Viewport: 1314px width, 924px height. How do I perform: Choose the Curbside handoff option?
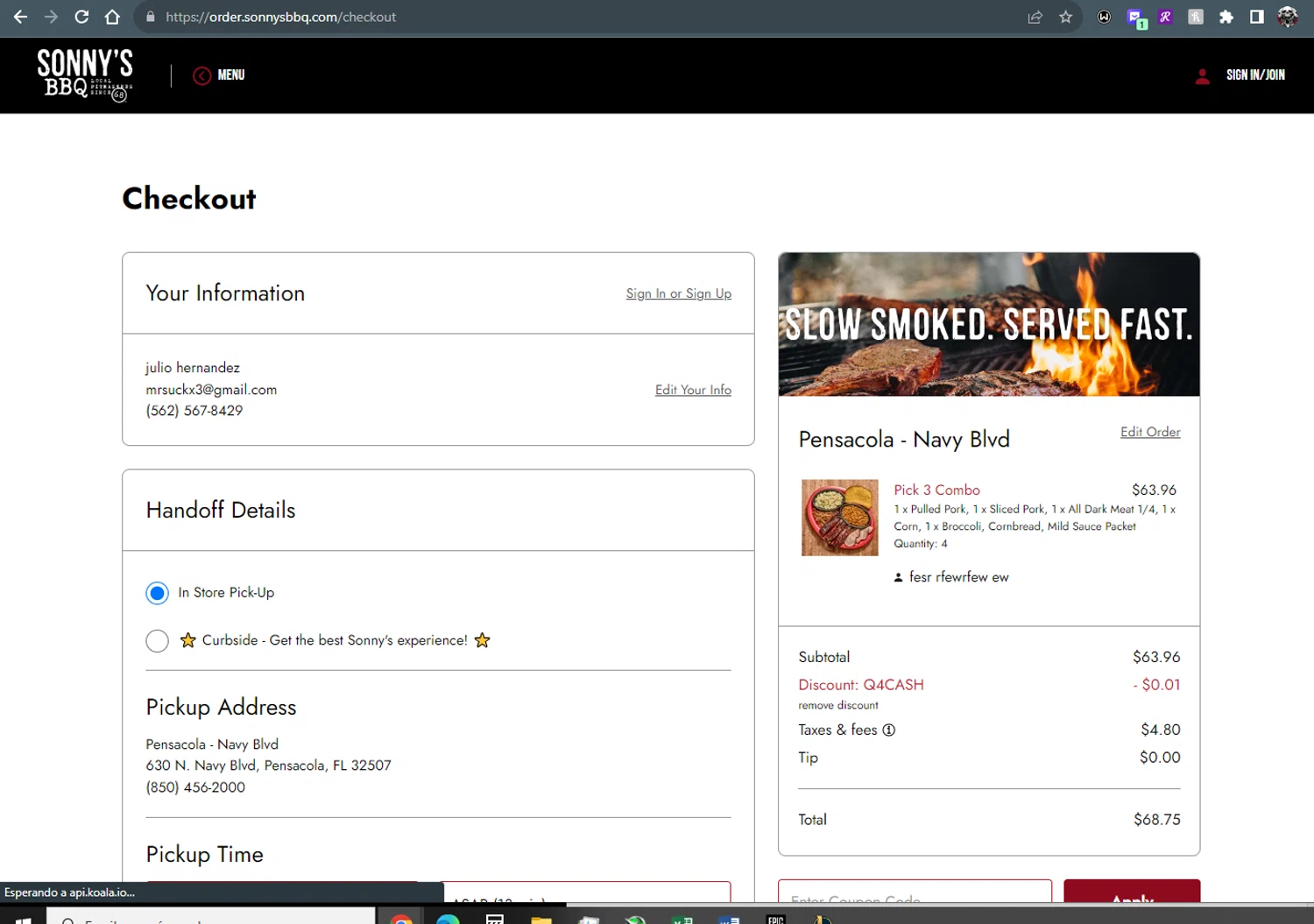(x=158, y=641)
